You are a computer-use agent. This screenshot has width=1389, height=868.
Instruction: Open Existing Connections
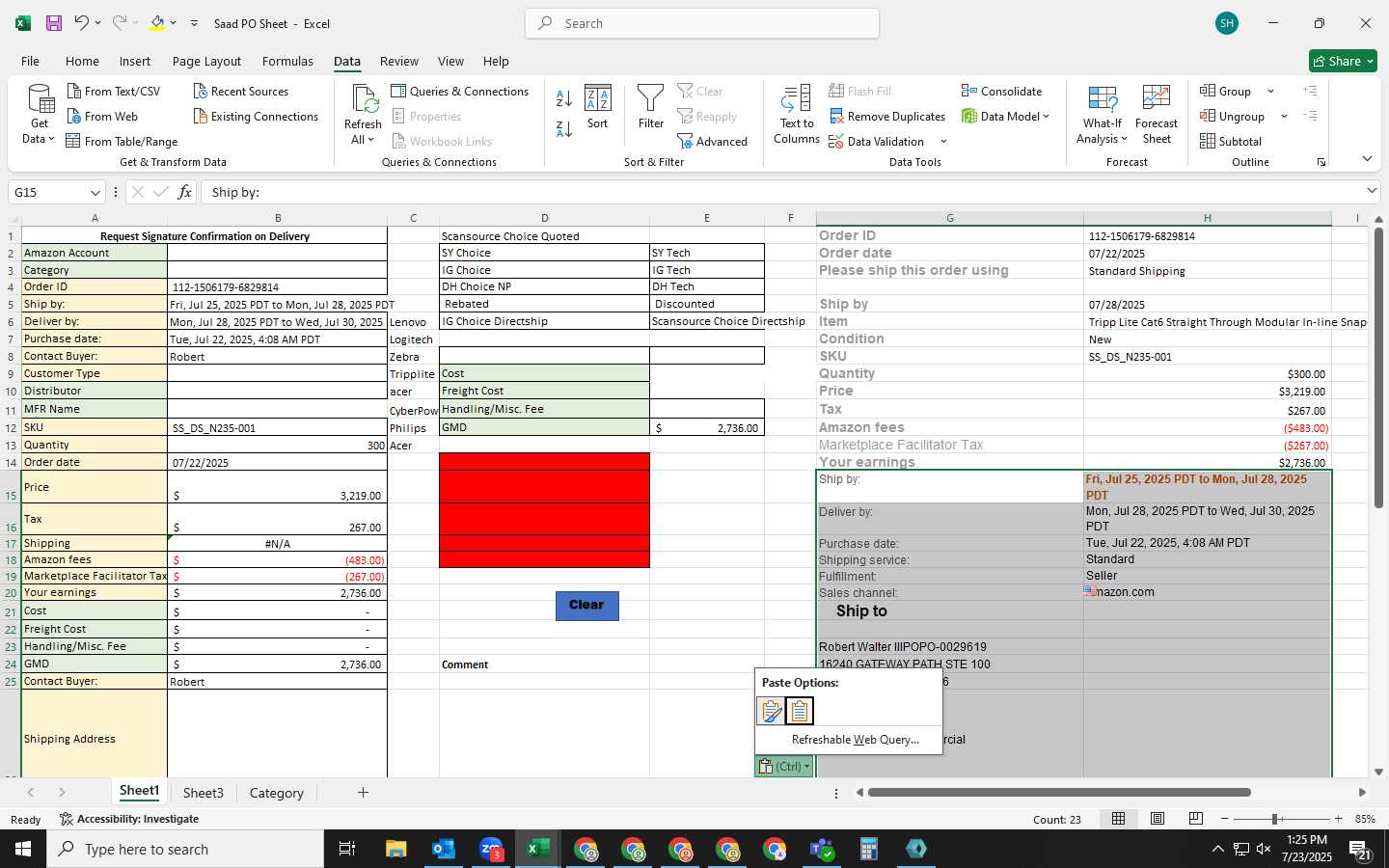coord(256,116)
